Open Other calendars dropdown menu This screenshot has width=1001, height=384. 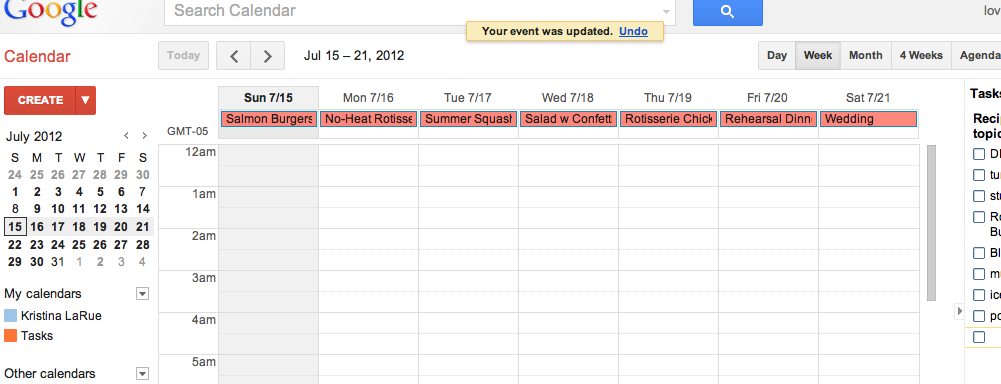pos(142,374)
